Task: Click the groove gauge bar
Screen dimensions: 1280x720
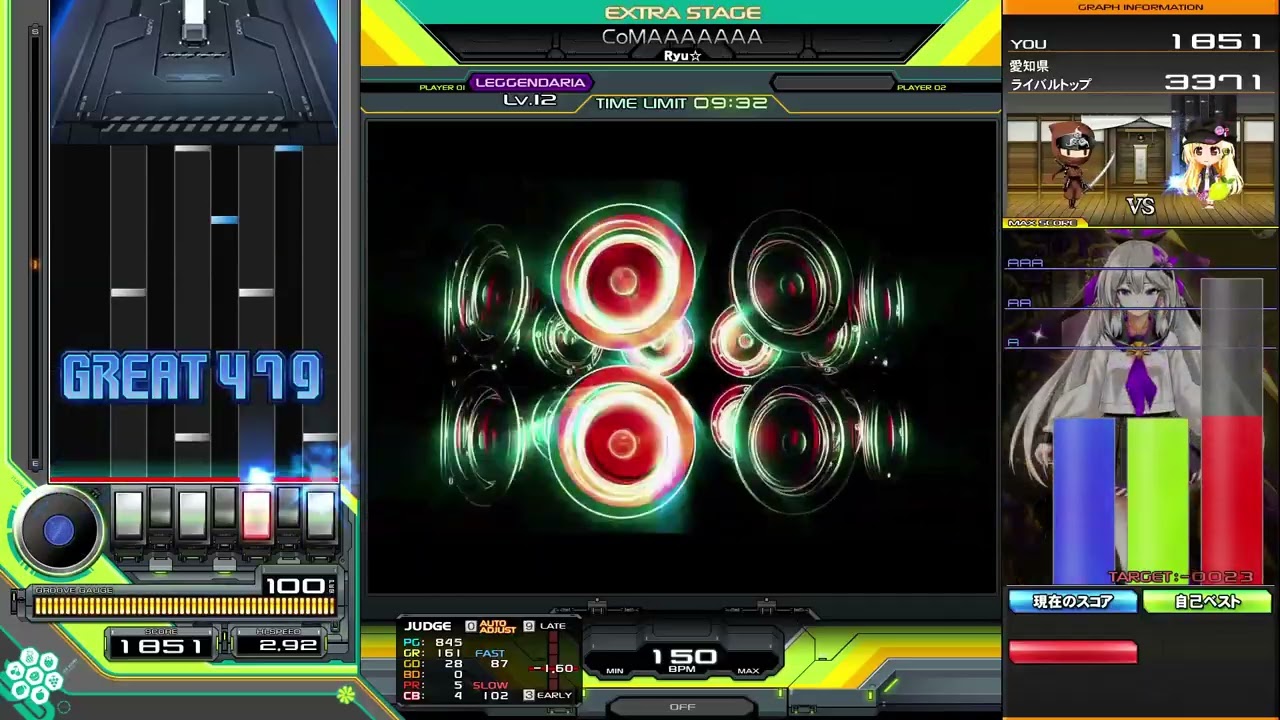Action: (184, 606)
